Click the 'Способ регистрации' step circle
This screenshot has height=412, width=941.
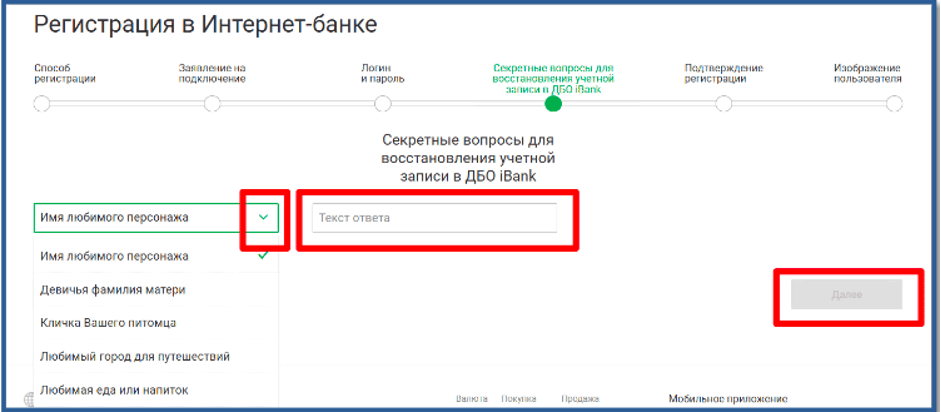(41, 104)
